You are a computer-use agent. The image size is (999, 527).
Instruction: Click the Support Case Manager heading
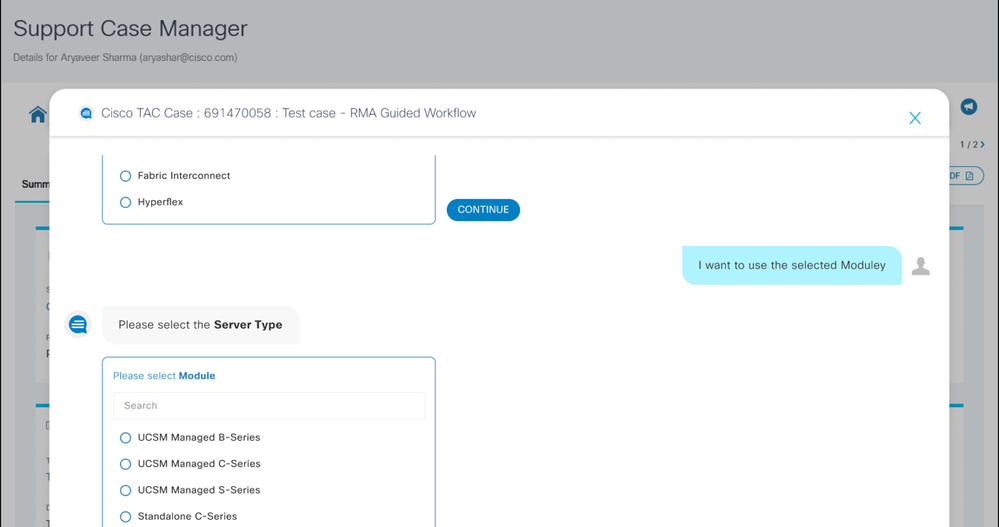point(130,29)
